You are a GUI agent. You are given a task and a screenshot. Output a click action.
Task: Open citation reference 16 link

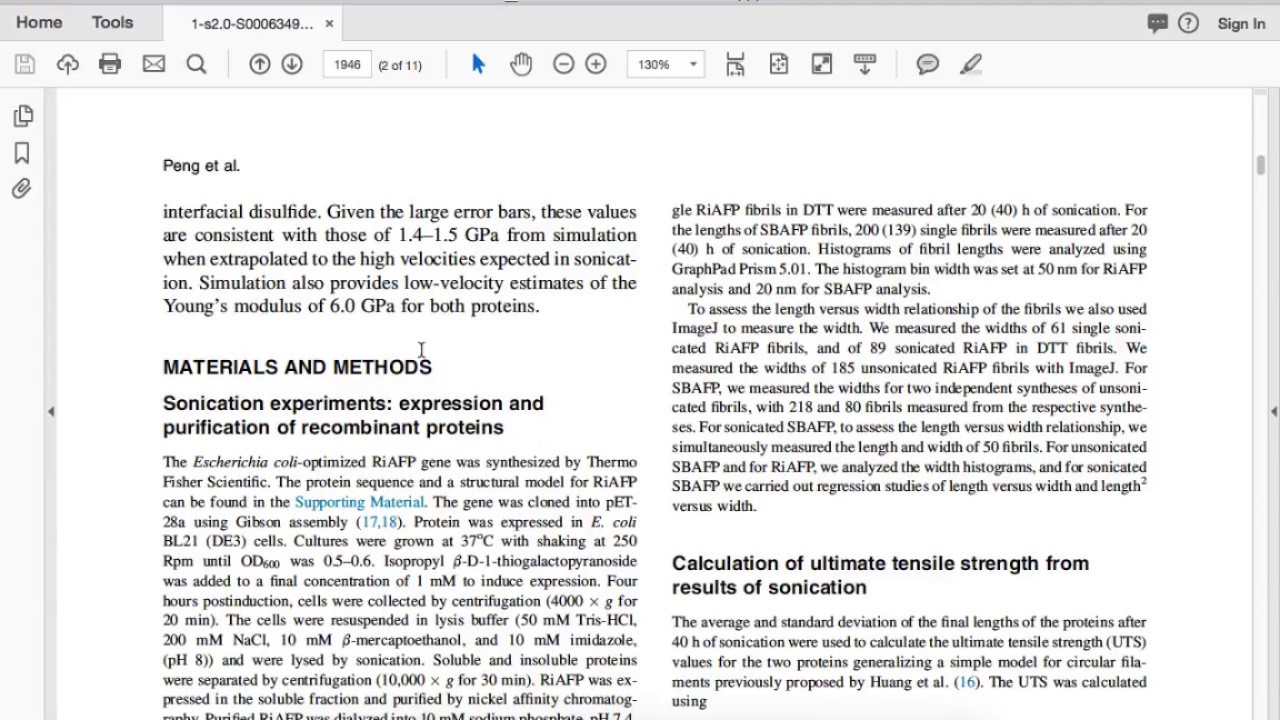(x=966, y=682)
